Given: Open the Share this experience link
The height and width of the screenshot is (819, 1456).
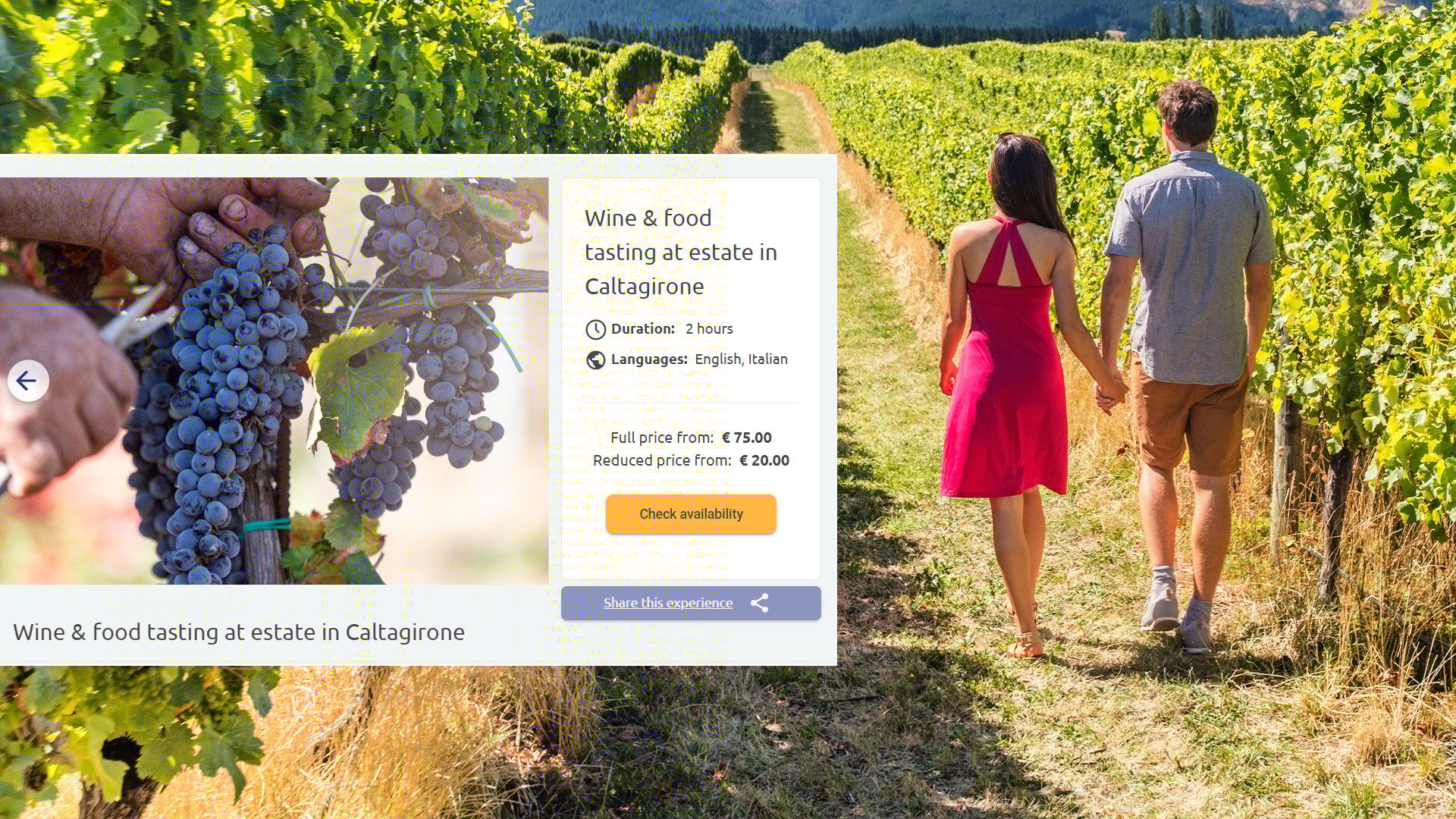Looking at the screenshot, I should [668, 603].
